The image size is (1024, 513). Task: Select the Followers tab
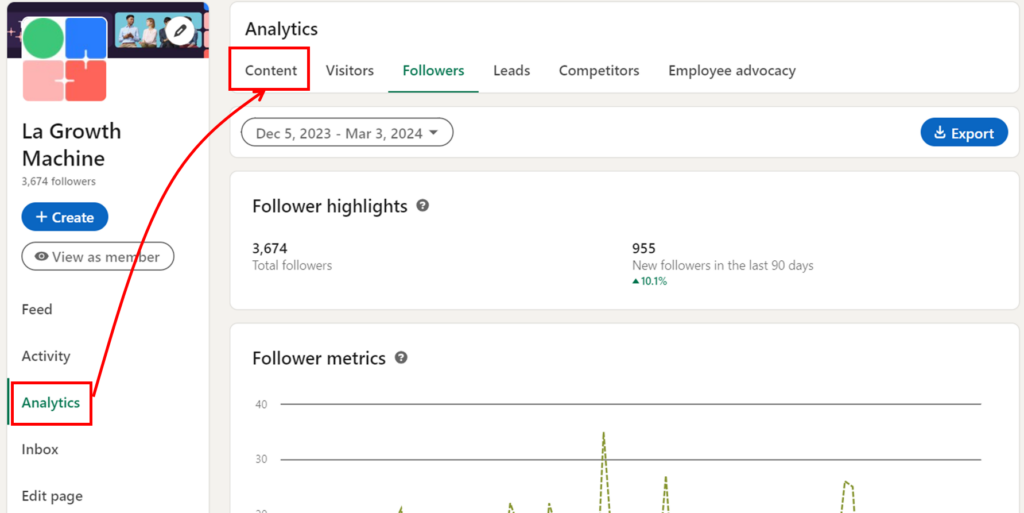click(x=433, y=70)
